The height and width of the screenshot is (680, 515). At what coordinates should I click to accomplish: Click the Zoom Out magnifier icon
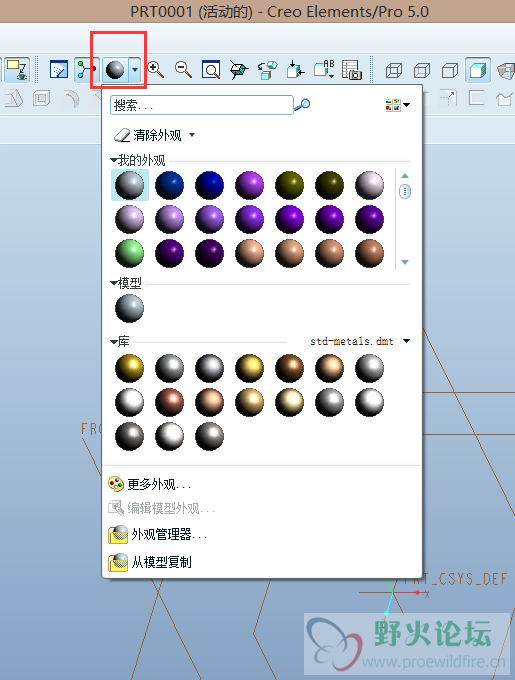183,69
